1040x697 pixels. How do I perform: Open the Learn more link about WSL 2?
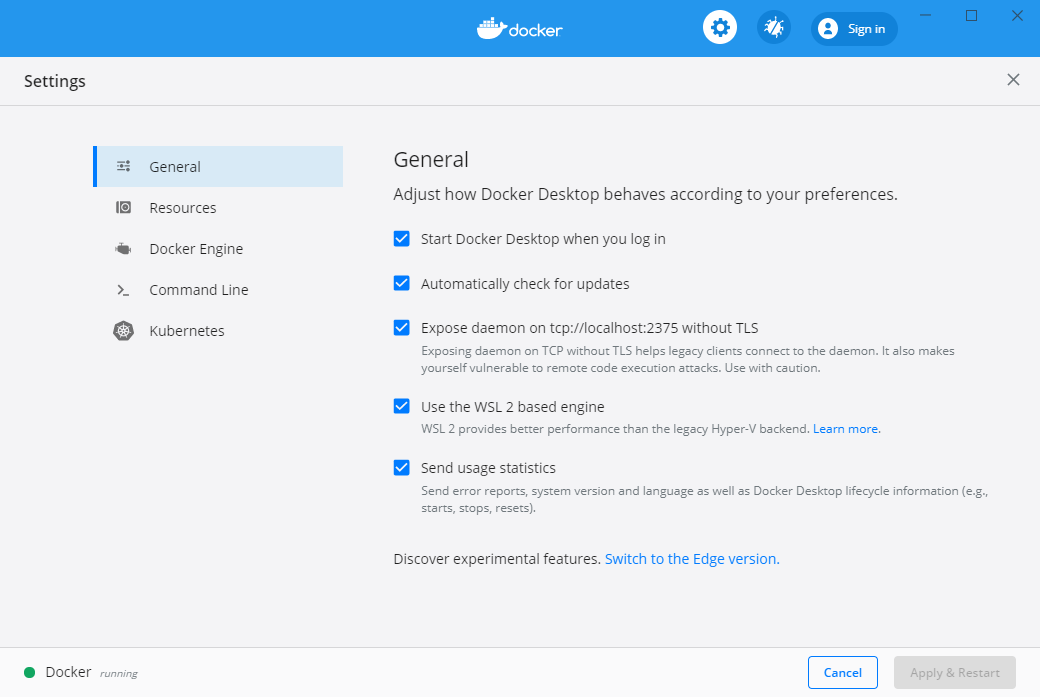click(846, 429)
